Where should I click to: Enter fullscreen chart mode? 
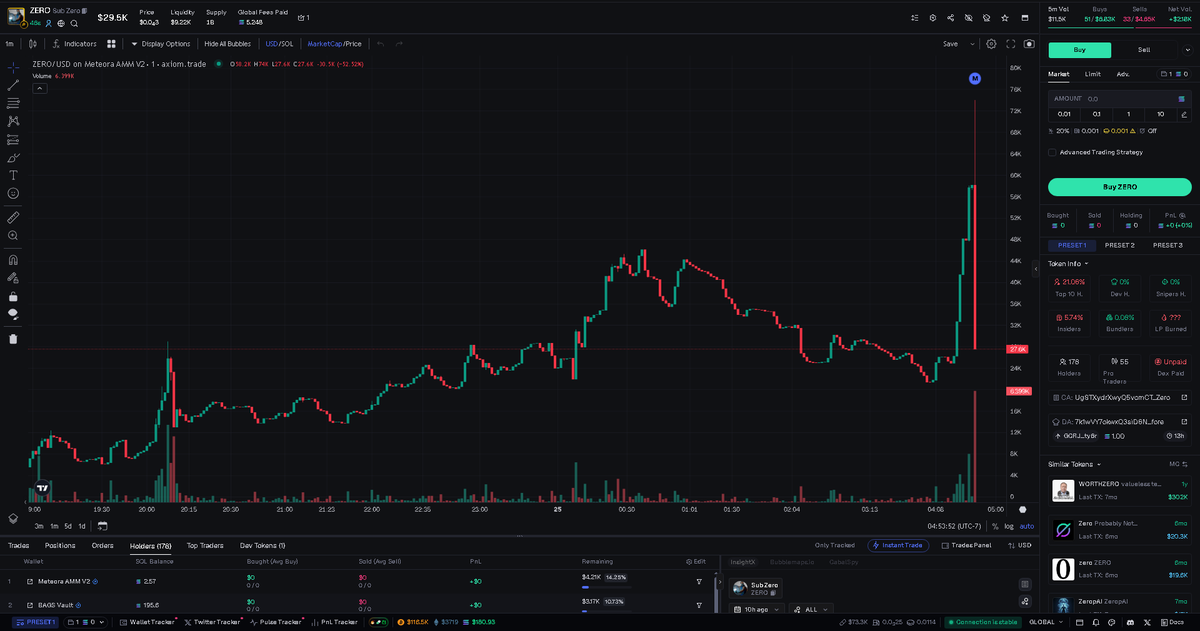[x=1010, y=44]
